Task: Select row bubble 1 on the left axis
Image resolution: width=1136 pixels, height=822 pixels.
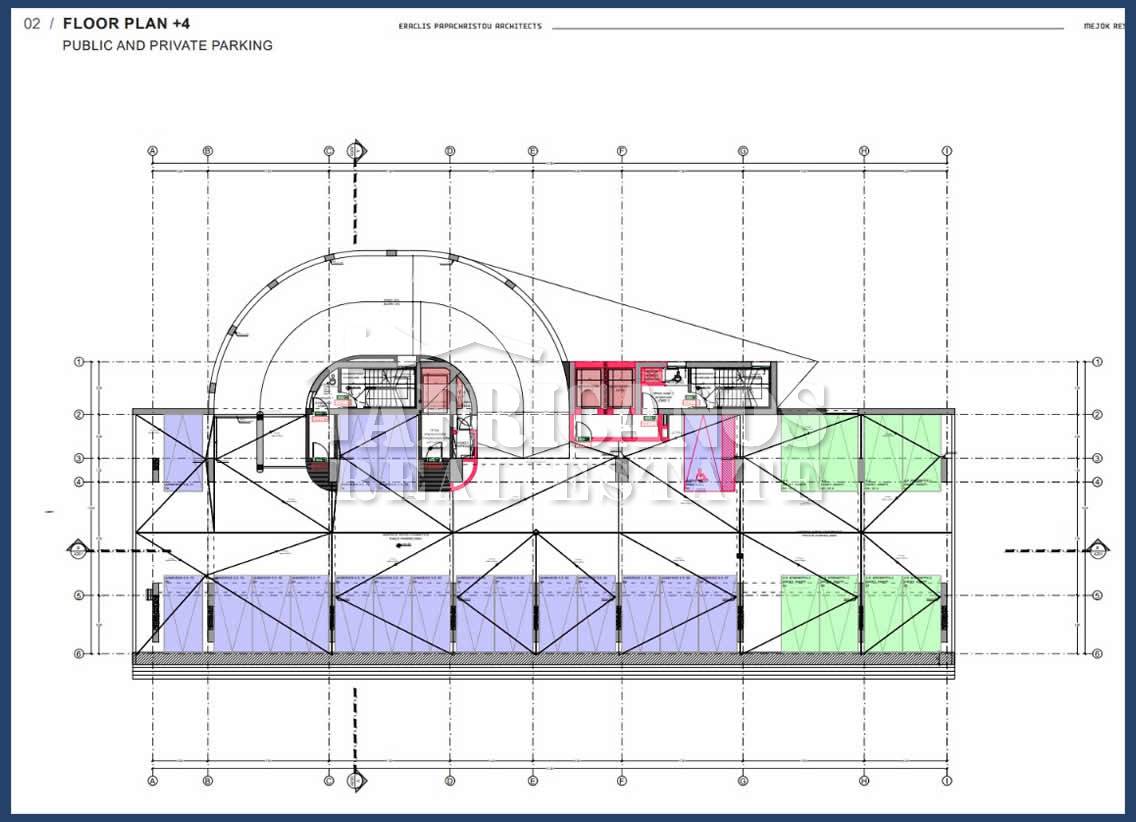Action: (78, 362)
